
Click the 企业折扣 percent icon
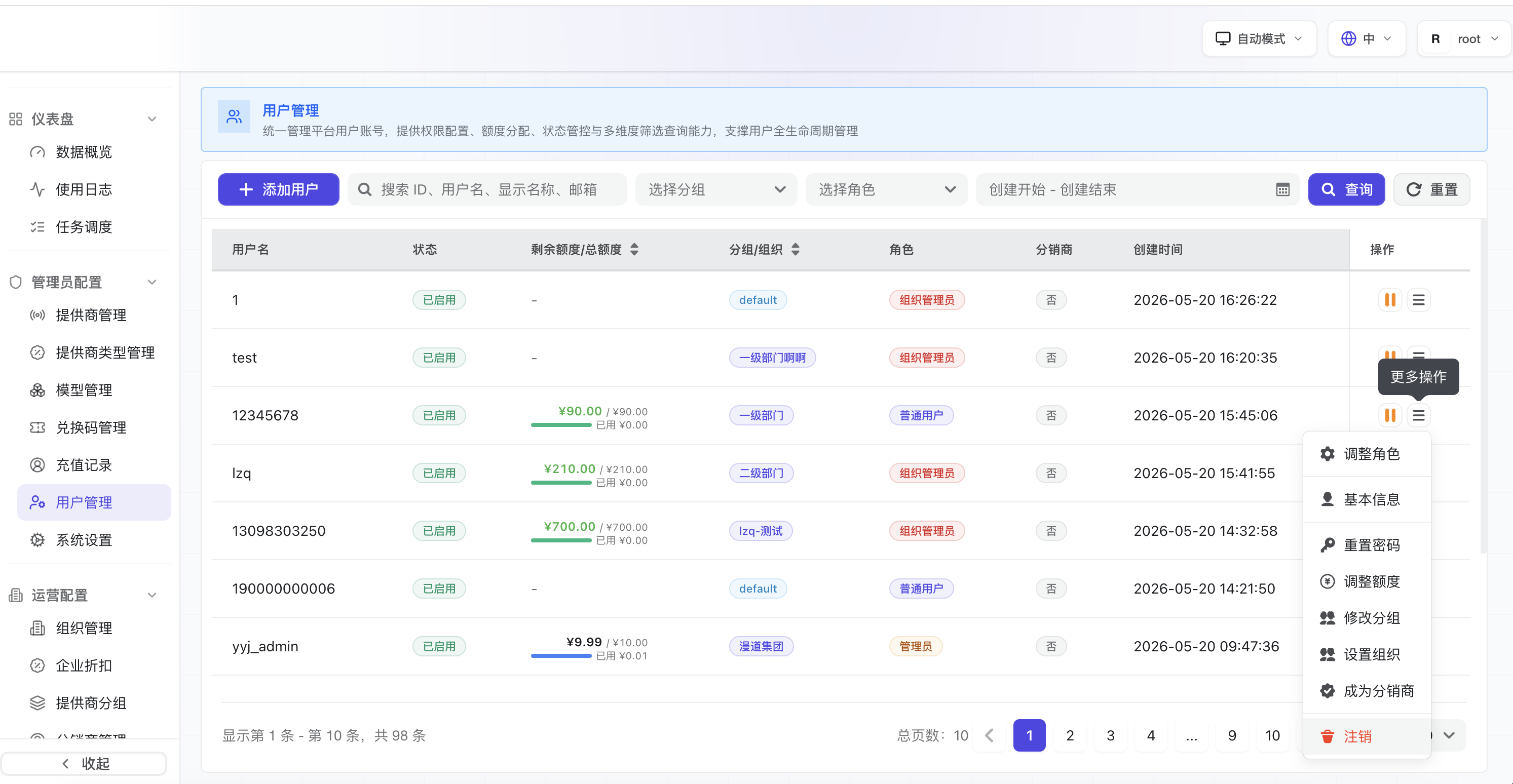(37, 665)
